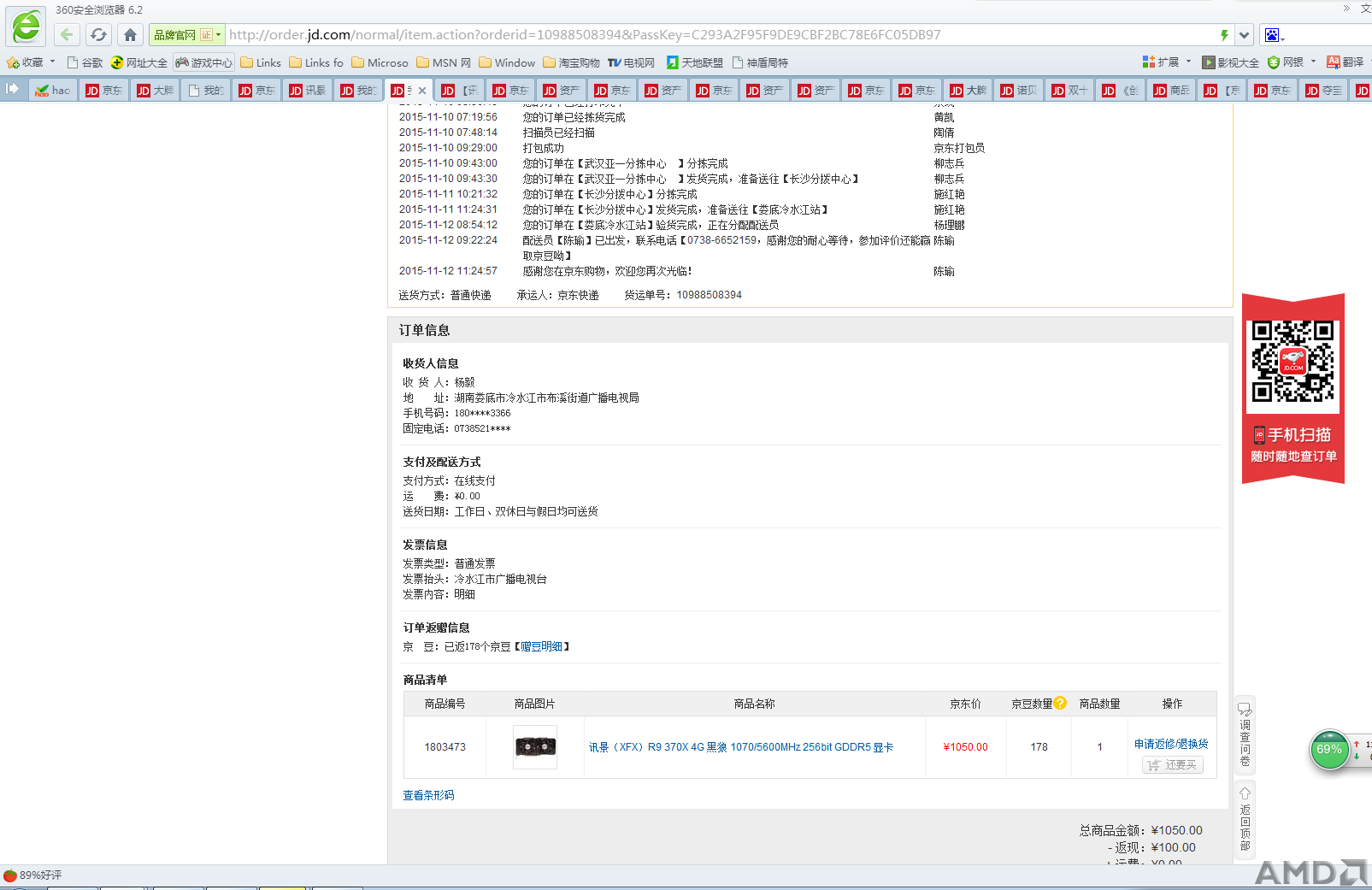This screenshot has height=890, width=1372.
Task: Expand the 收藏 favorites dropdown arrow
Action: click(52, 62)
